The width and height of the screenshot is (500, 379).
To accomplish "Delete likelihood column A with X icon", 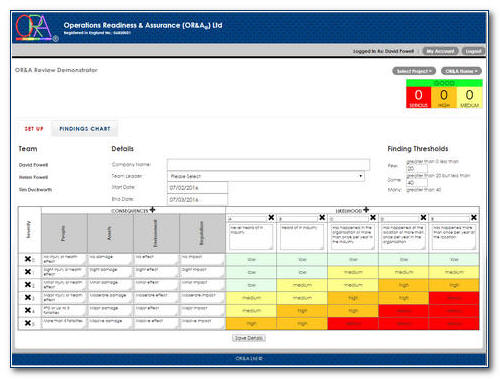I will point(271,218).
